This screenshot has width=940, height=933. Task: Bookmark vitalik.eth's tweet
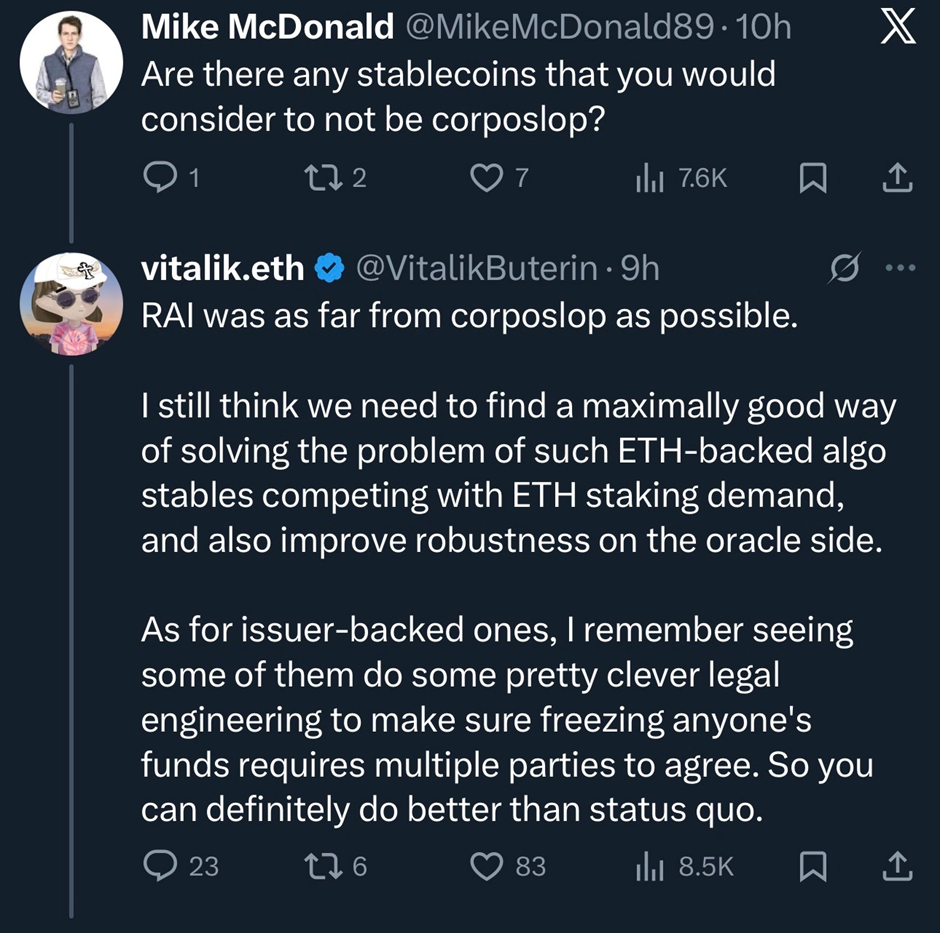click(x=812, y=866)
